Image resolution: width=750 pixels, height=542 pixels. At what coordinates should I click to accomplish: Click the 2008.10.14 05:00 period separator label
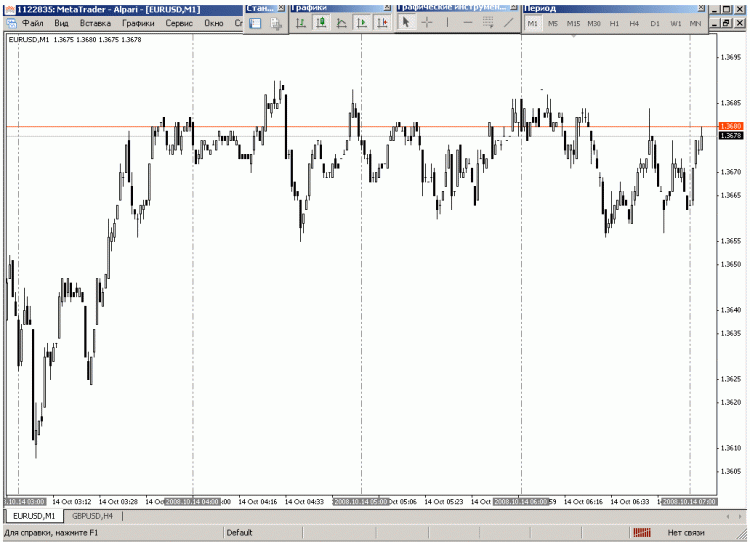tap(361, 502)
